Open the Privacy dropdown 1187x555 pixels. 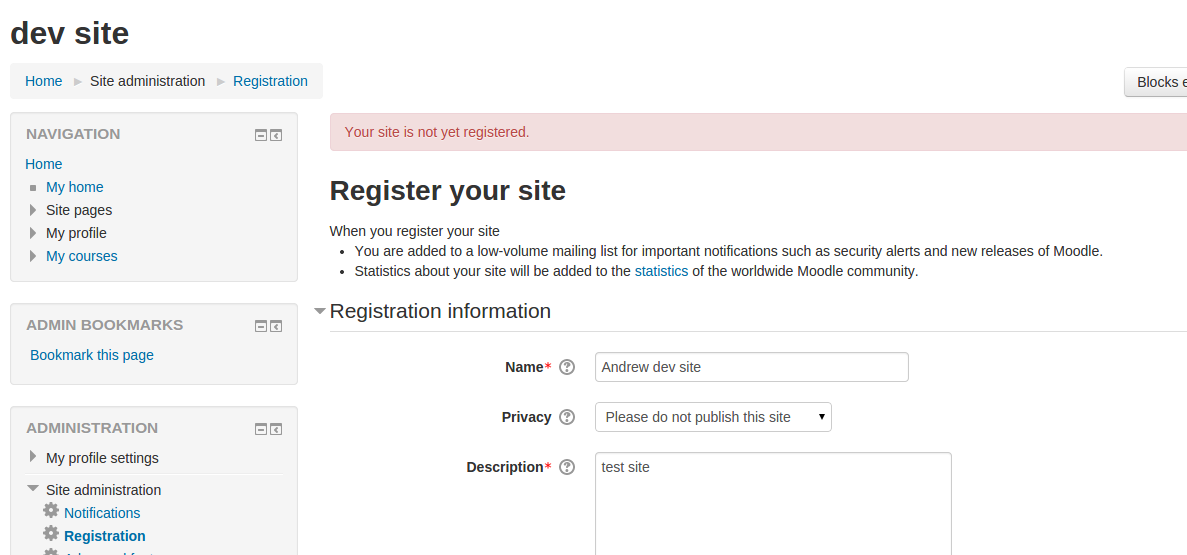click(713, 417)
